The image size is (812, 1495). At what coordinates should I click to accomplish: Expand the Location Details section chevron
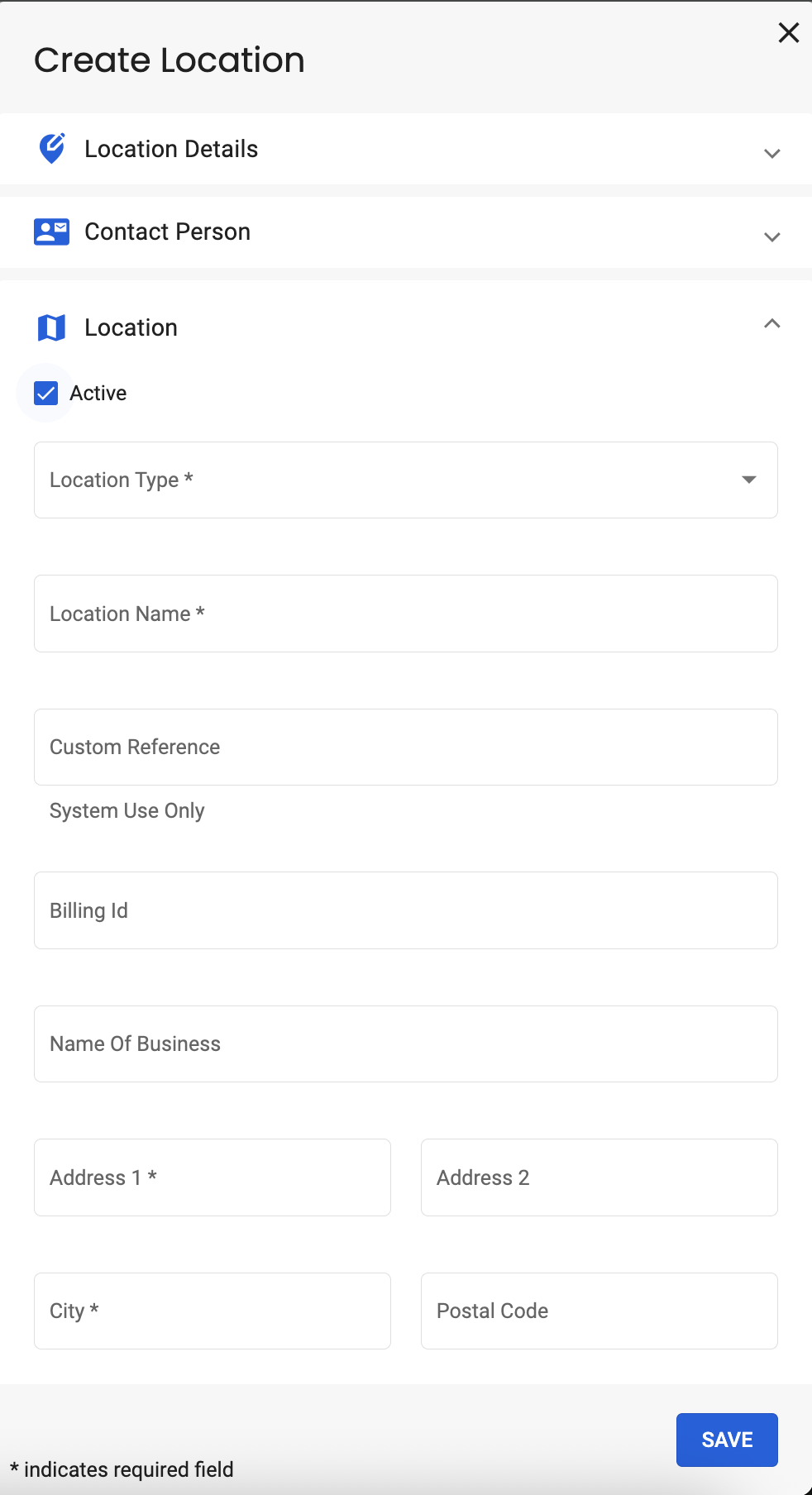[772, 154]
